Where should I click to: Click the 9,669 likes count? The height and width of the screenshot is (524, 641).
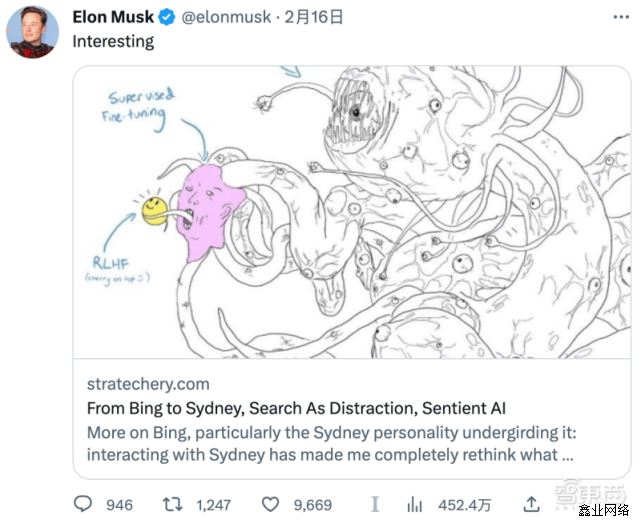(311, 505)
